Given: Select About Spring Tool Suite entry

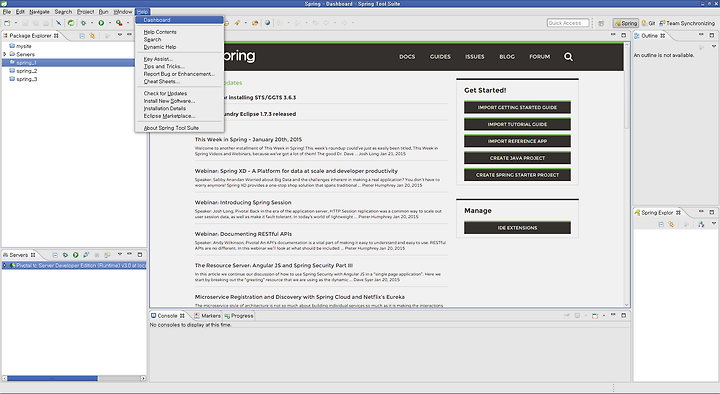Looking at the screenshot, I should point(179,128).
